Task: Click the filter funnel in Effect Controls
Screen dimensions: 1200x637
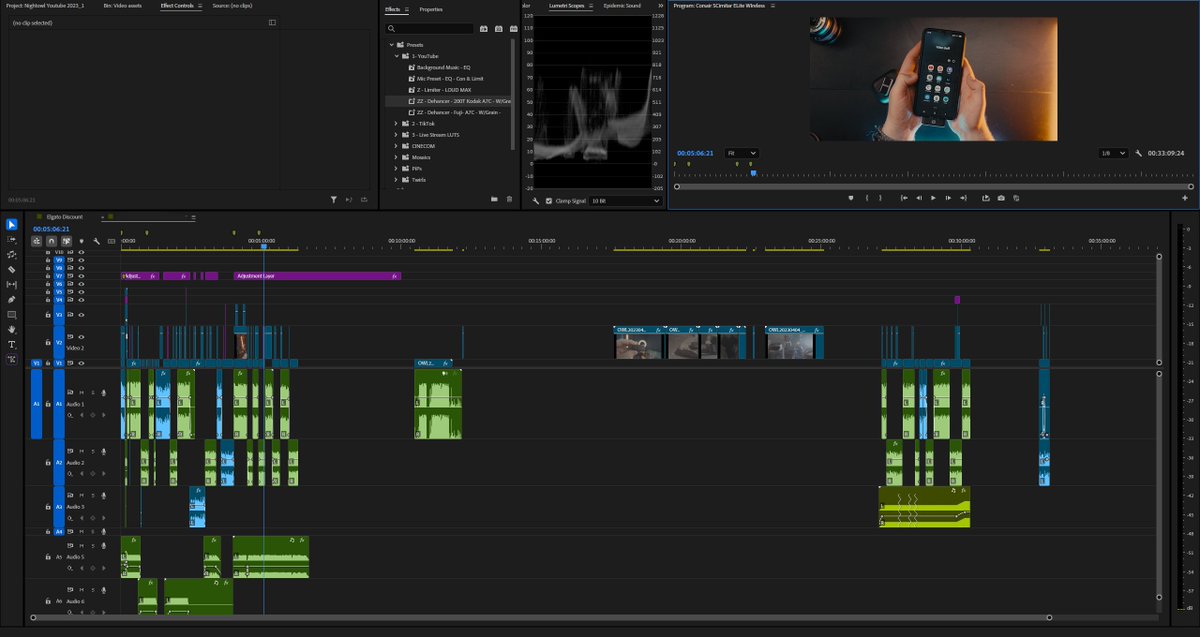Action: 334,200
